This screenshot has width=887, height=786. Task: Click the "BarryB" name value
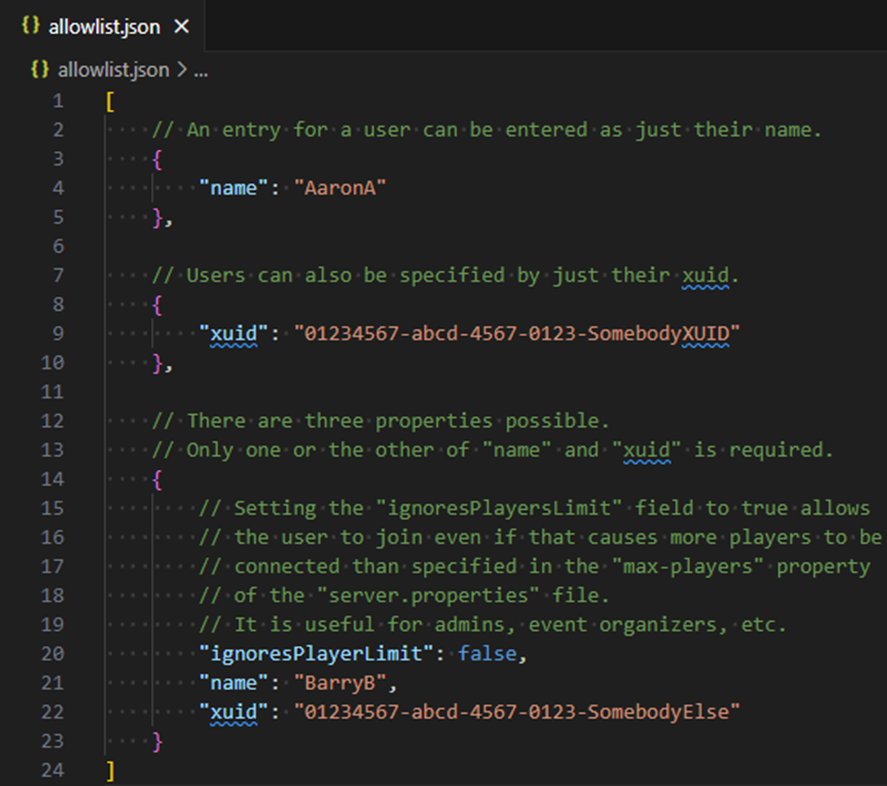pyautogui.click(x=341, y=682)
